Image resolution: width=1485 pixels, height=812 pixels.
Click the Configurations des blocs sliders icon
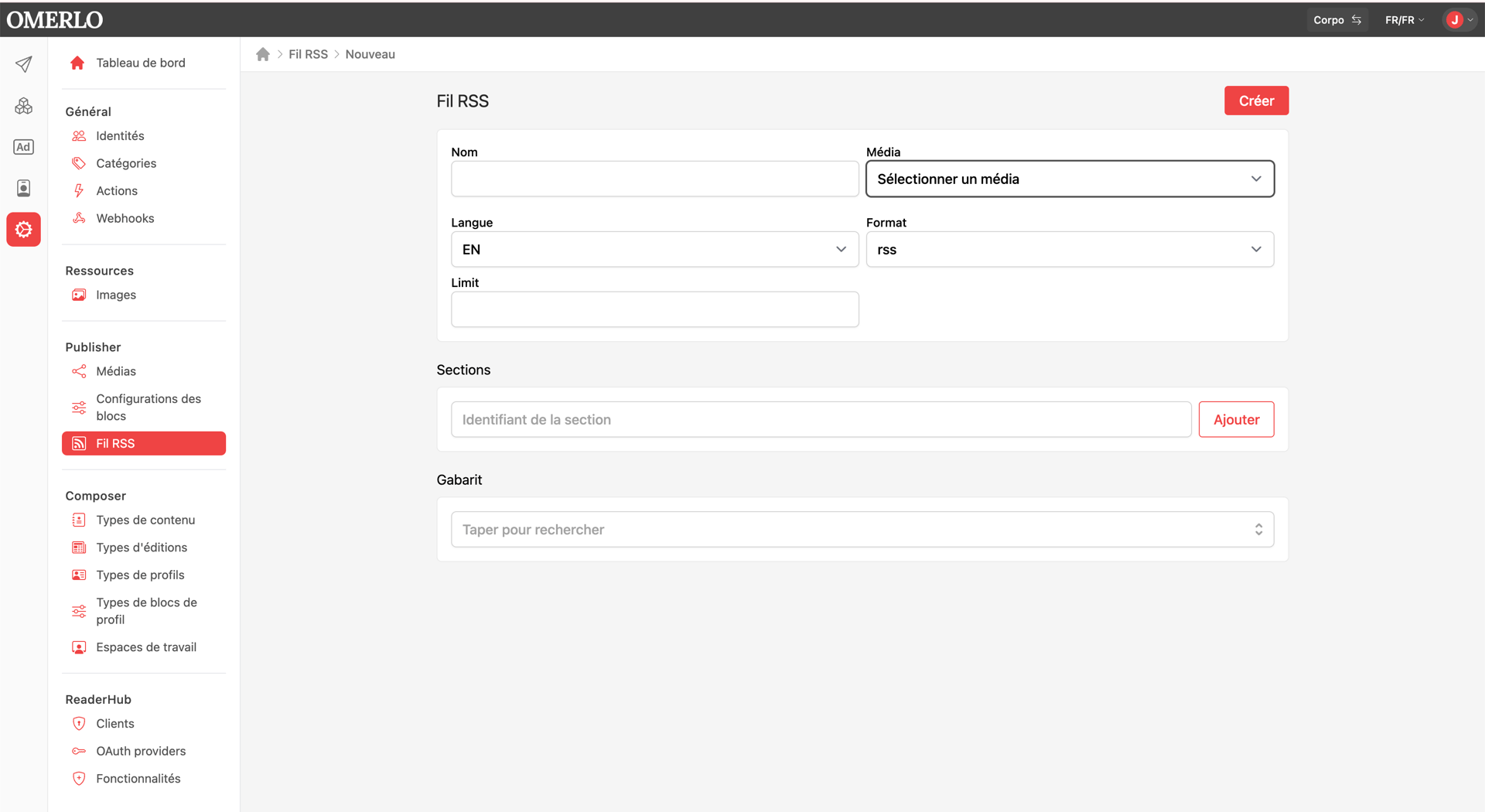79,408
